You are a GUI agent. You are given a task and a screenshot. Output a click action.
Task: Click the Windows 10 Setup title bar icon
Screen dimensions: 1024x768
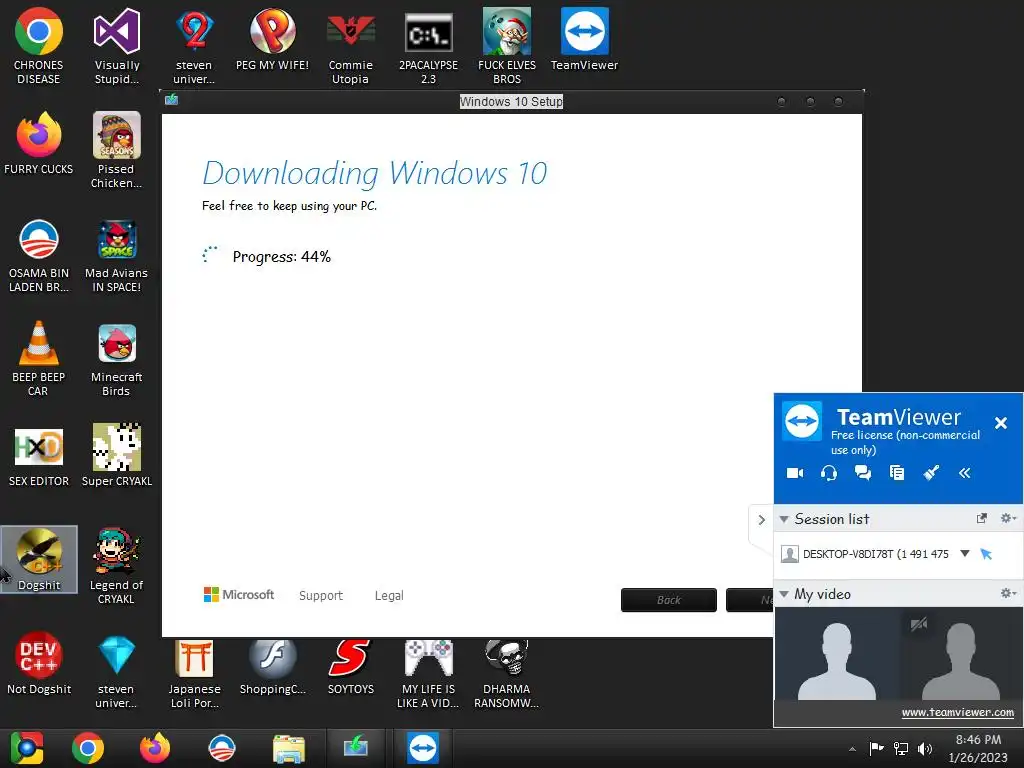tap(171, 99)
